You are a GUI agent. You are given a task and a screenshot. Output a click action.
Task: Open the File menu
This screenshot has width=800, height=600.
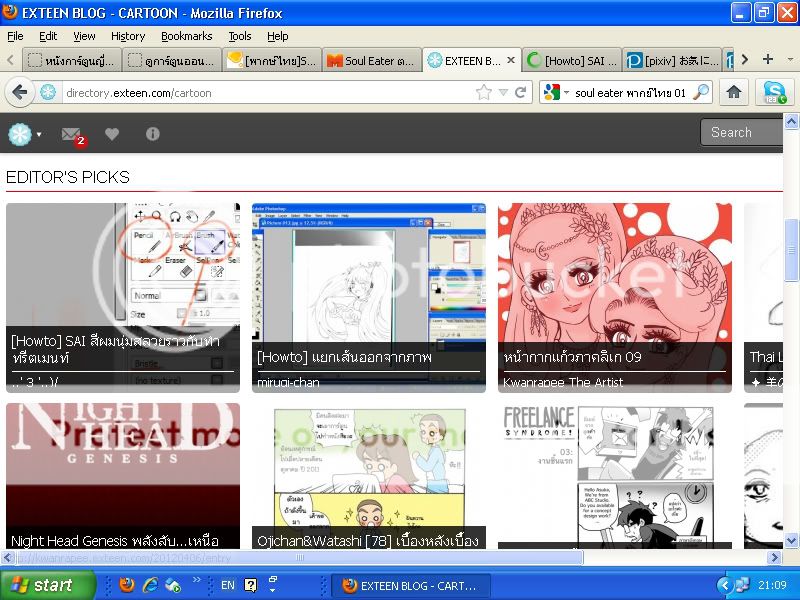coord(15,36)
